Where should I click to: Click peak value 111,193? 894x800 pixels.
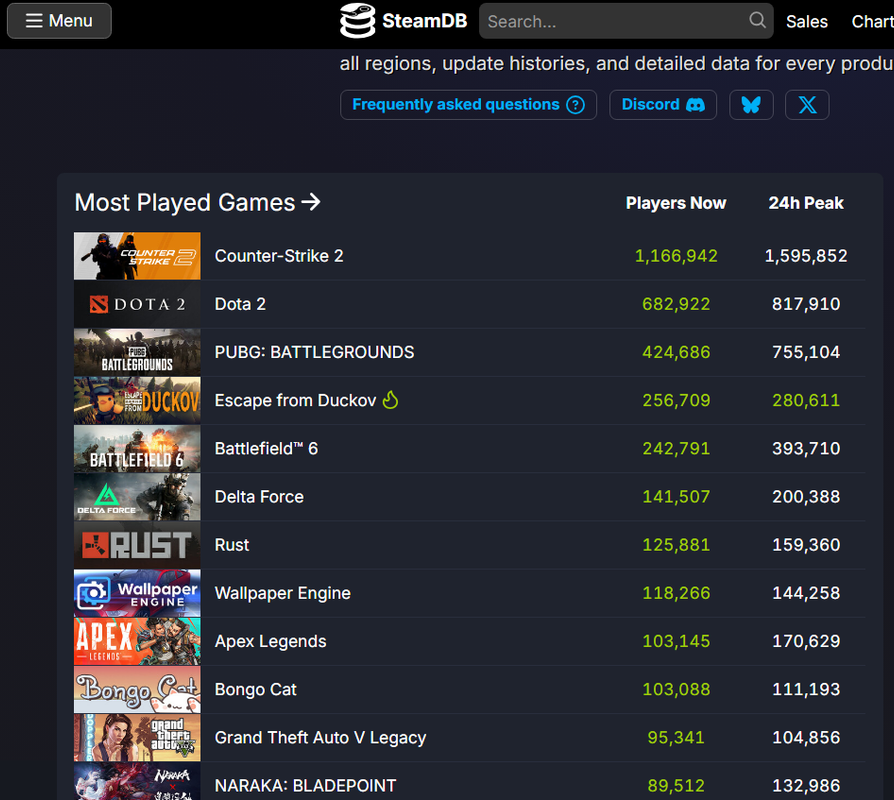pyautogui.click(x=806, y=690)
